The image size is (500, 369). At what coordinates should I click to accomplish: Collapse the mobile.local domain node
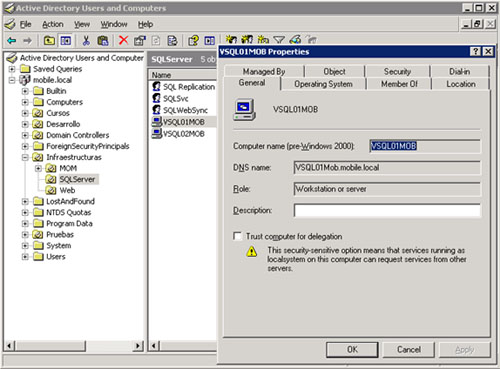[x=12, y=80]
